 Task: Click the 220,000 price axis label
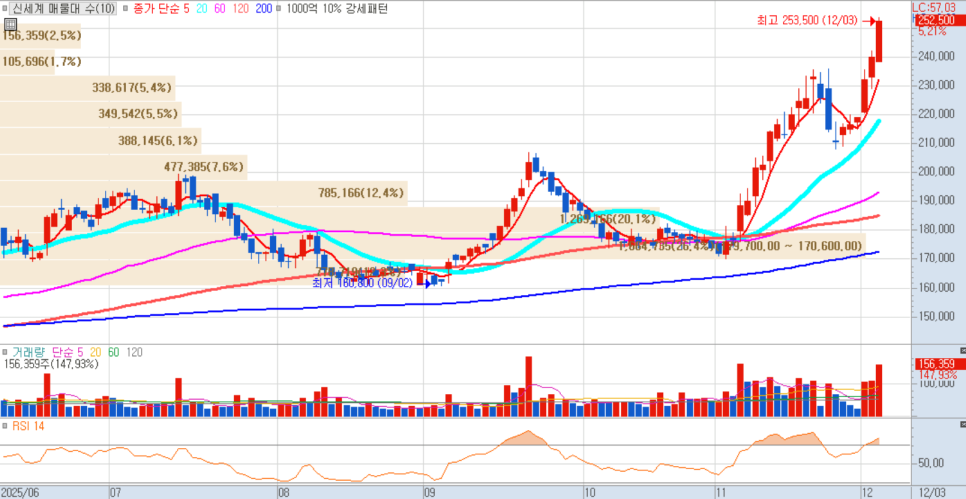click(938, 114)
